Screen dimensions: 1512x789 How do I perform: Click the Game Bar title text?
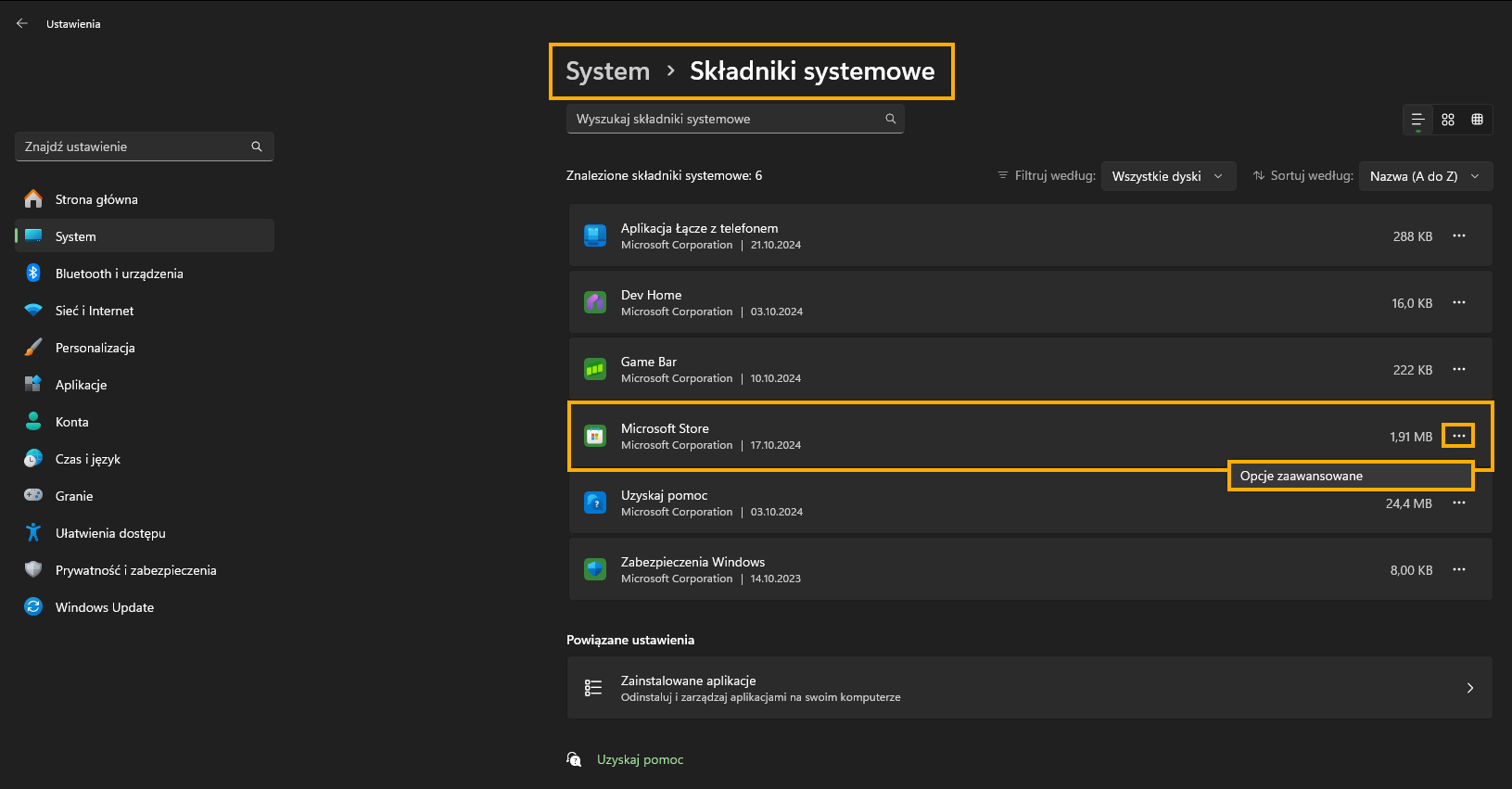649,362
